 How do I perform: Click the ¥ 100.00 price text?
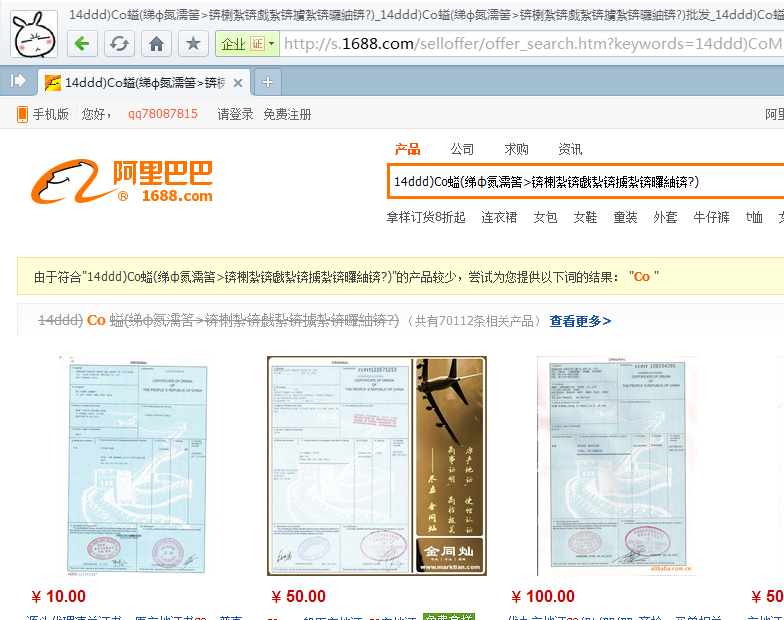pos(542,596)
